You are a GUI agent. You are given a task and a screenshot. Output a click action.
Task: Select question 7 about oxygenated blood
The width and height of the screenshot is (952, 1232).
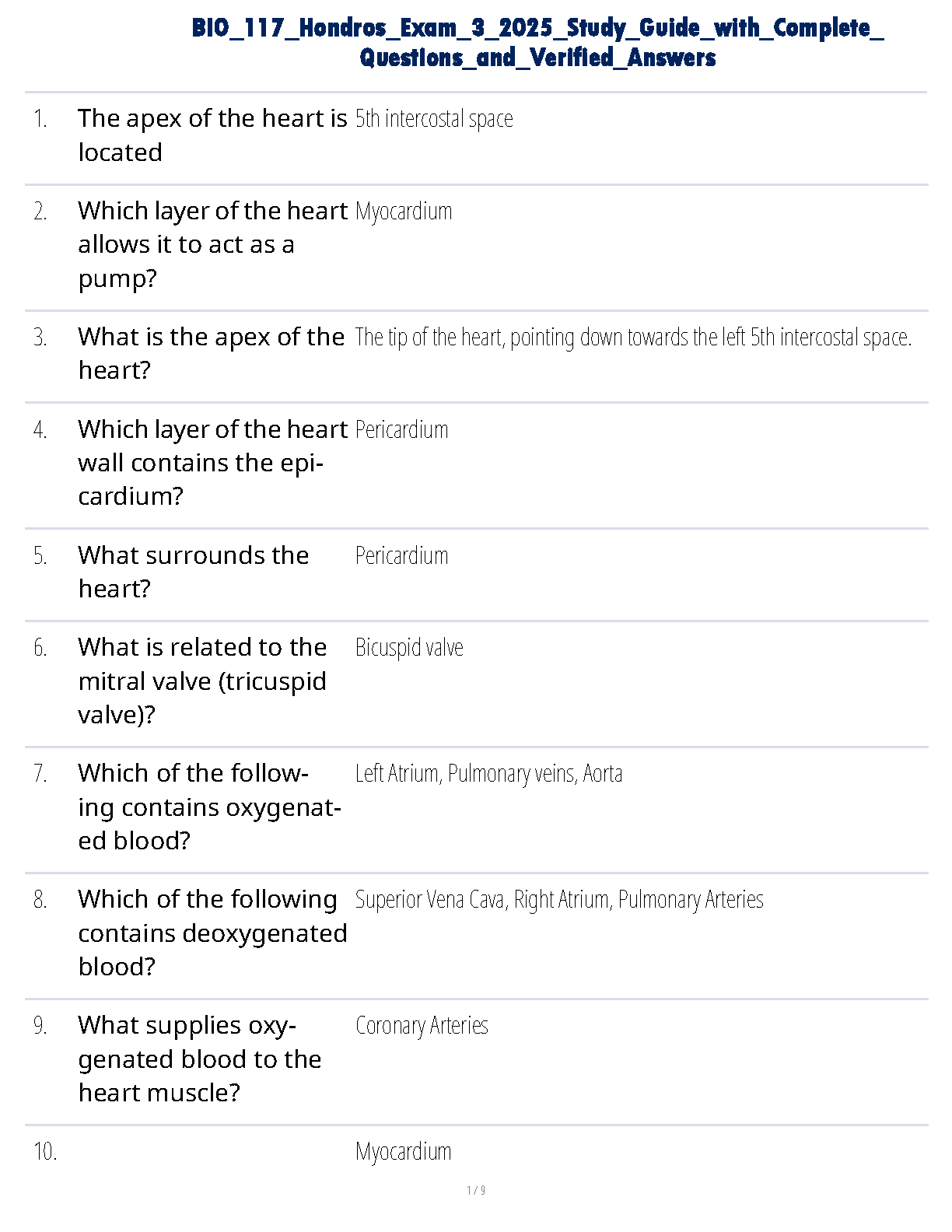point(209,807)
